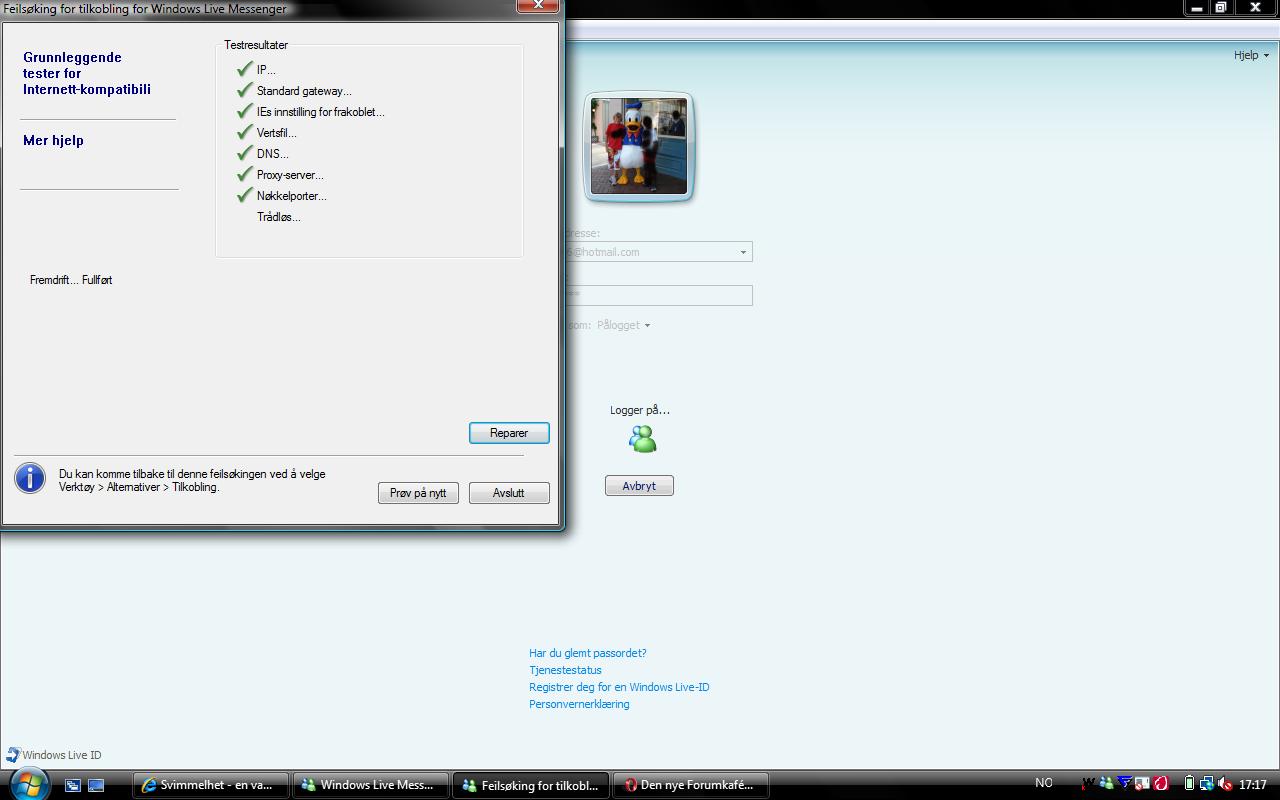Image resolution: width=1280 pixels, height=800 pixels.
Task: Close the troubleshooting dialog window
Action: coord(538,5)
